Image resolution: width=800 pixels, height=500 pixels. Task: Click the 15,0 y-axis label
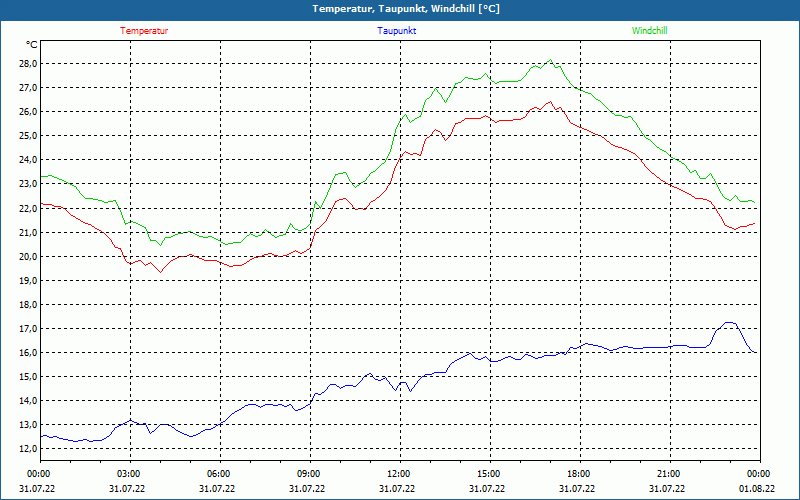click(28, 377)
